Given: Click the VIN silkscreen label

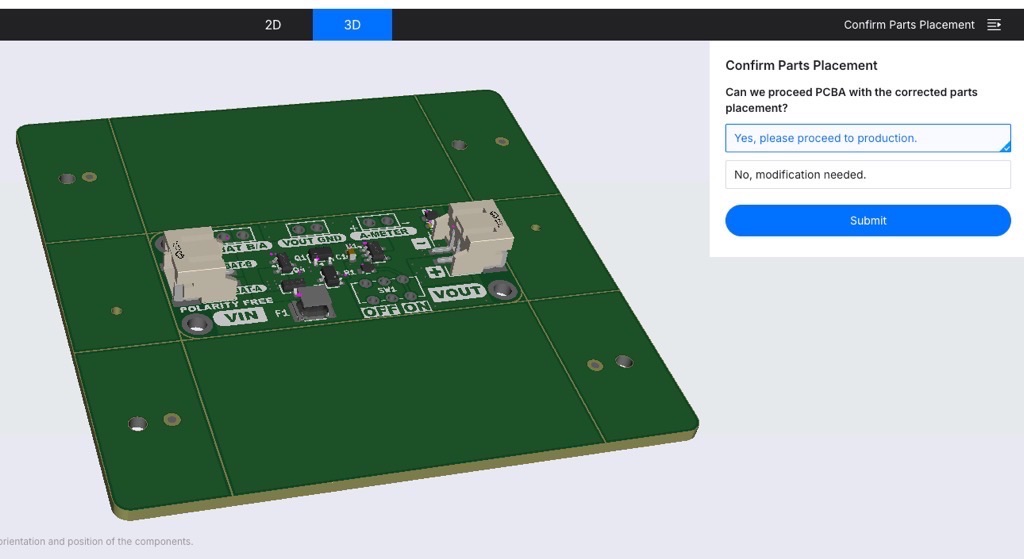Looking at the screenshot, I should tap(241, 318).
